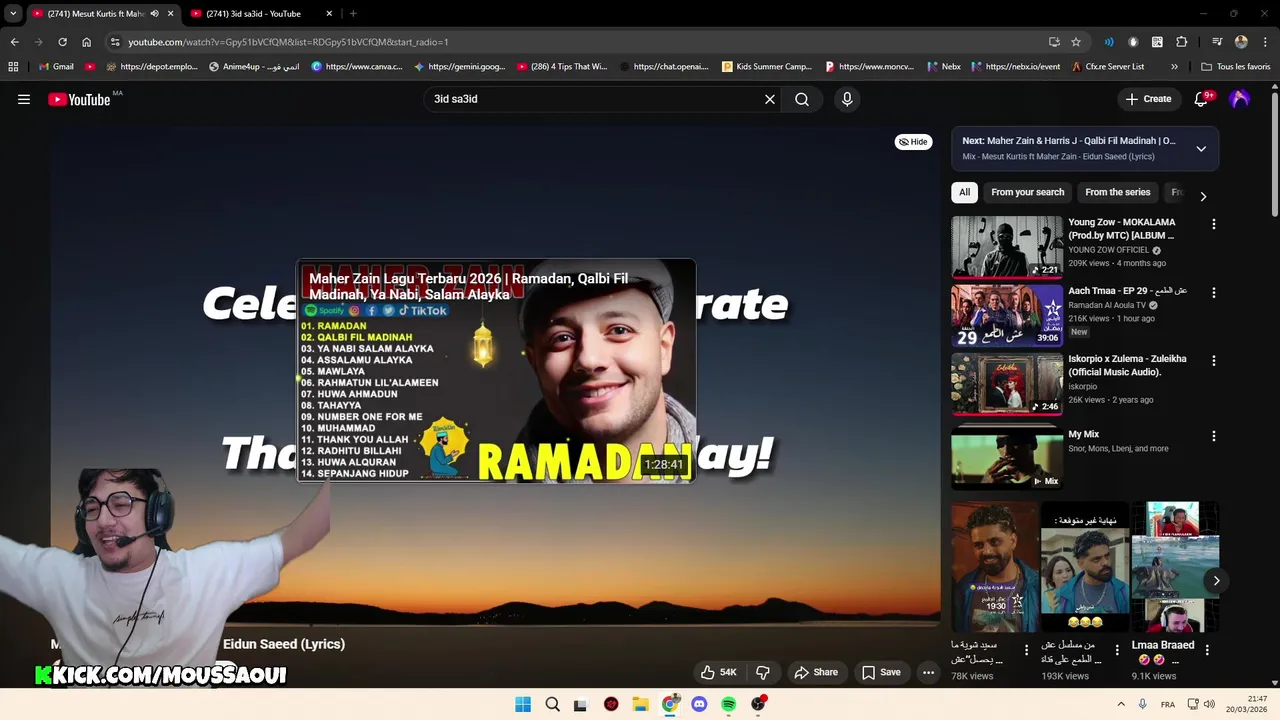Show hidden bookmarks with chevron
The image size is (1280, 720).
click(1174, 67)
